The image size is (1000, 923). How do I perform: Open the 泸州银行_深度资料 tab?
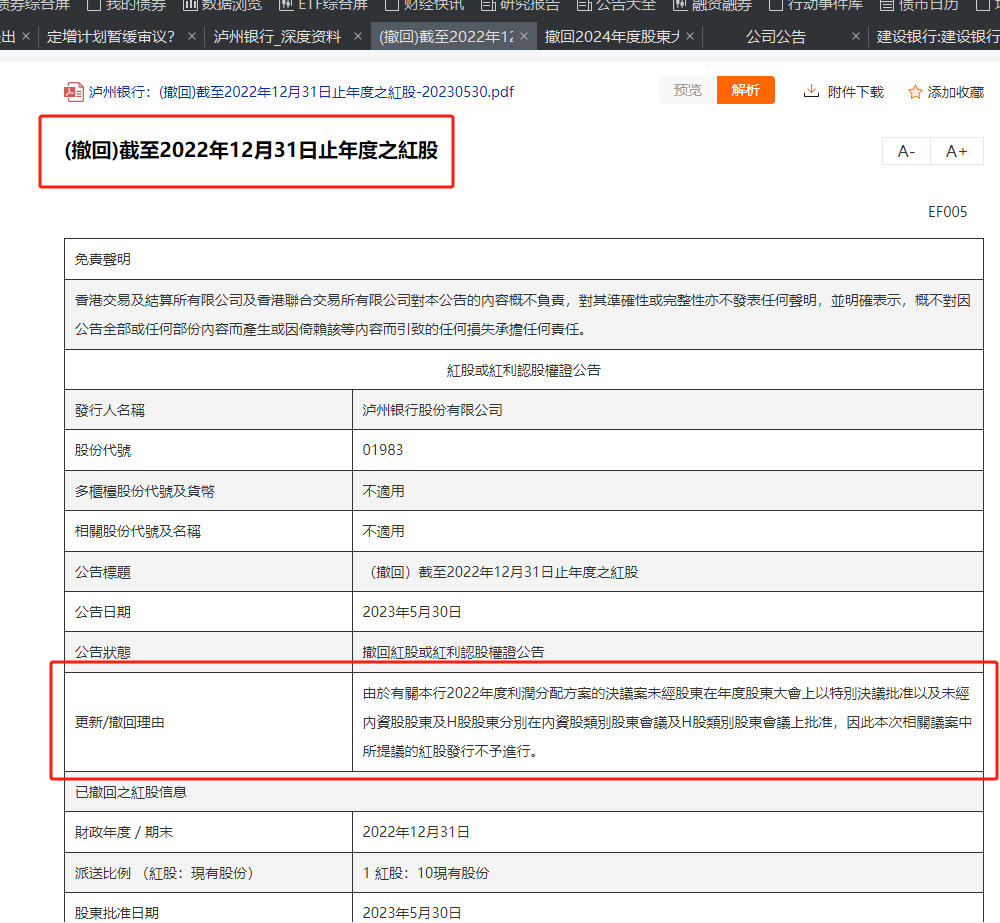coord(276,37)
